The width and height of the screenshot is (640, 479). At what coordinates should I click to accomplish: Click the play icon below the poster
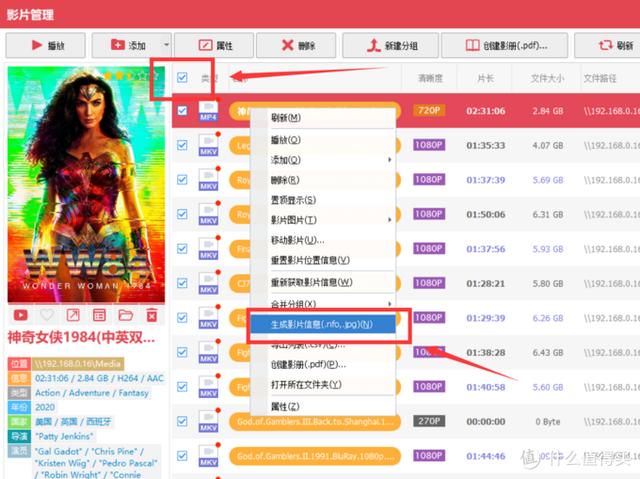(20, 315)
